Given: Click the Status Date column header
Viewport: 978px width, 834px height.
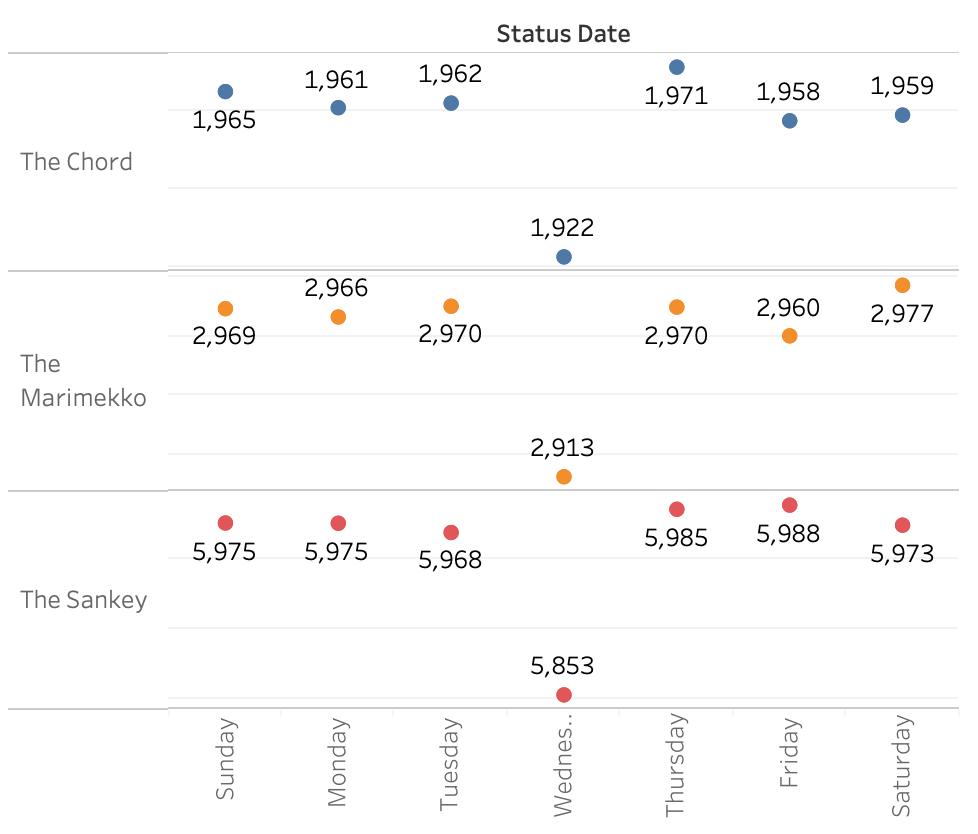Looking at the screenshot, I should 563,34.
